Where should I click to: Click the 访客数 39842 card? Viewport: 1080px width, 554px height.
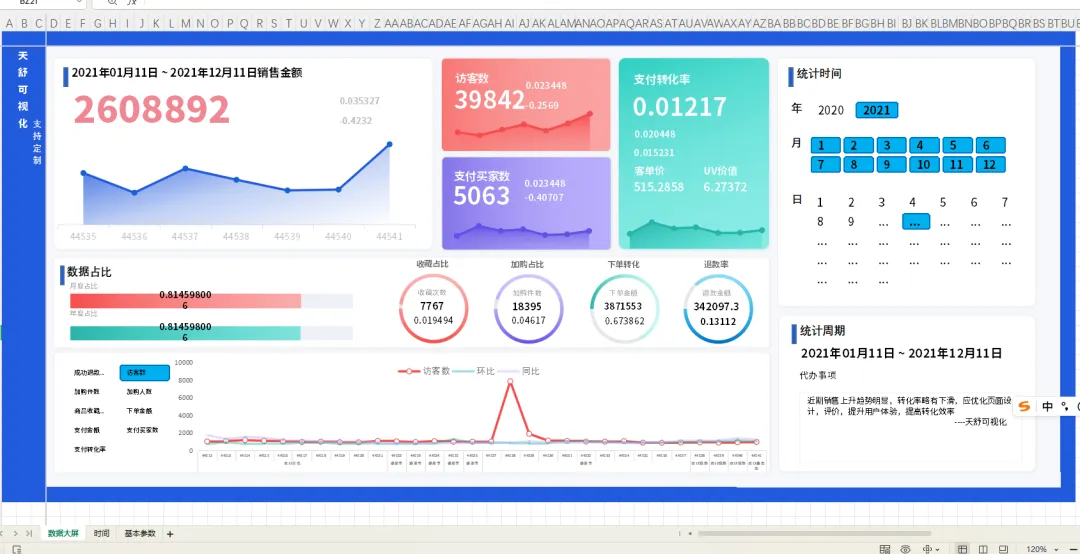(526, 104)
